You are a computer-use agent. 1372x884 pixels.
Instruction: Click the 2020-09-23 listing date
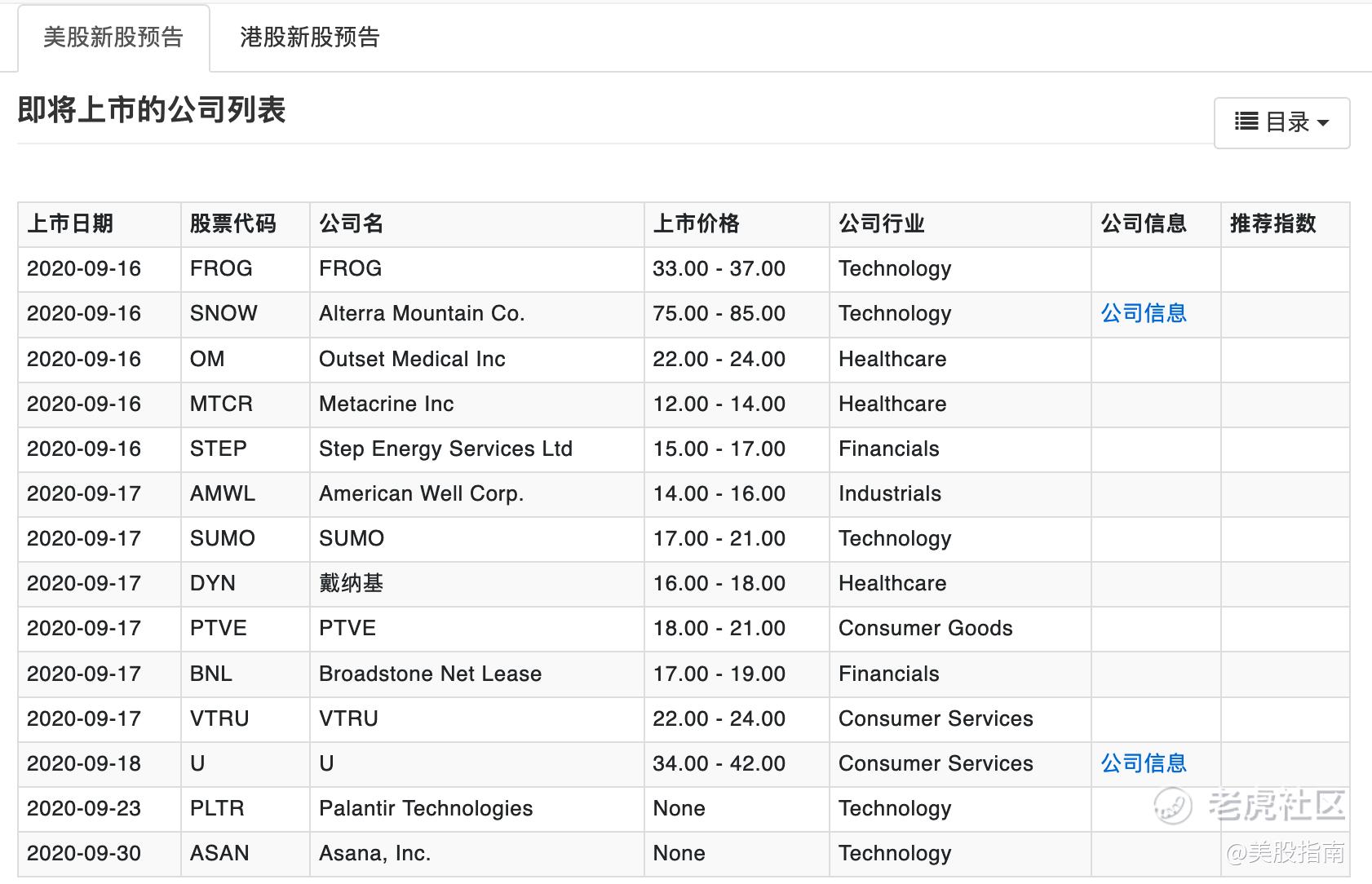(x=84, y=808)
